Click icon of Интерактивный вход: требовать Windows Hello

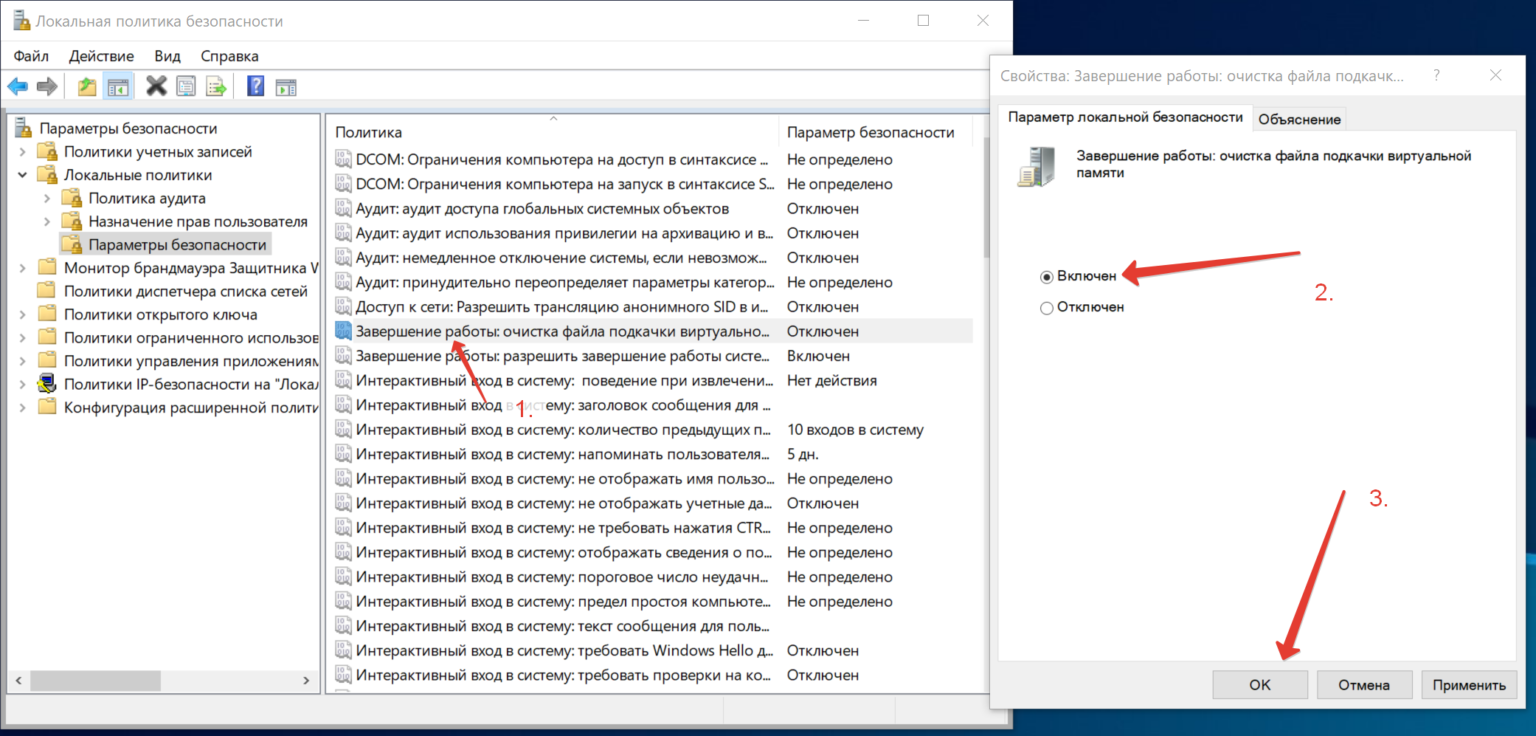(343, 650)
